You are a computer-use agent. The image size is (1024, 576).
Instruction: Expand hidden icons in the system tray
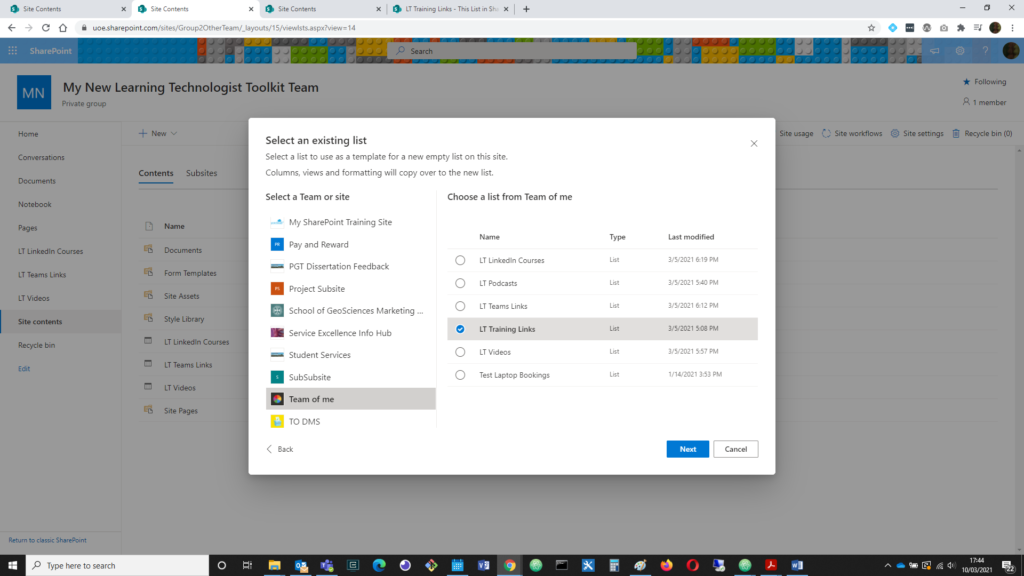click(888, 565)
